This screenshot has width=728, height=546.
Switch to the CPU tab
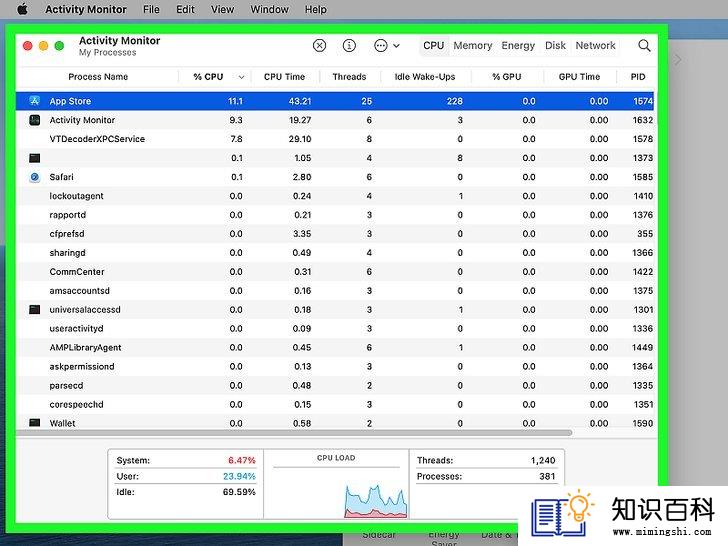click(434, 46)
